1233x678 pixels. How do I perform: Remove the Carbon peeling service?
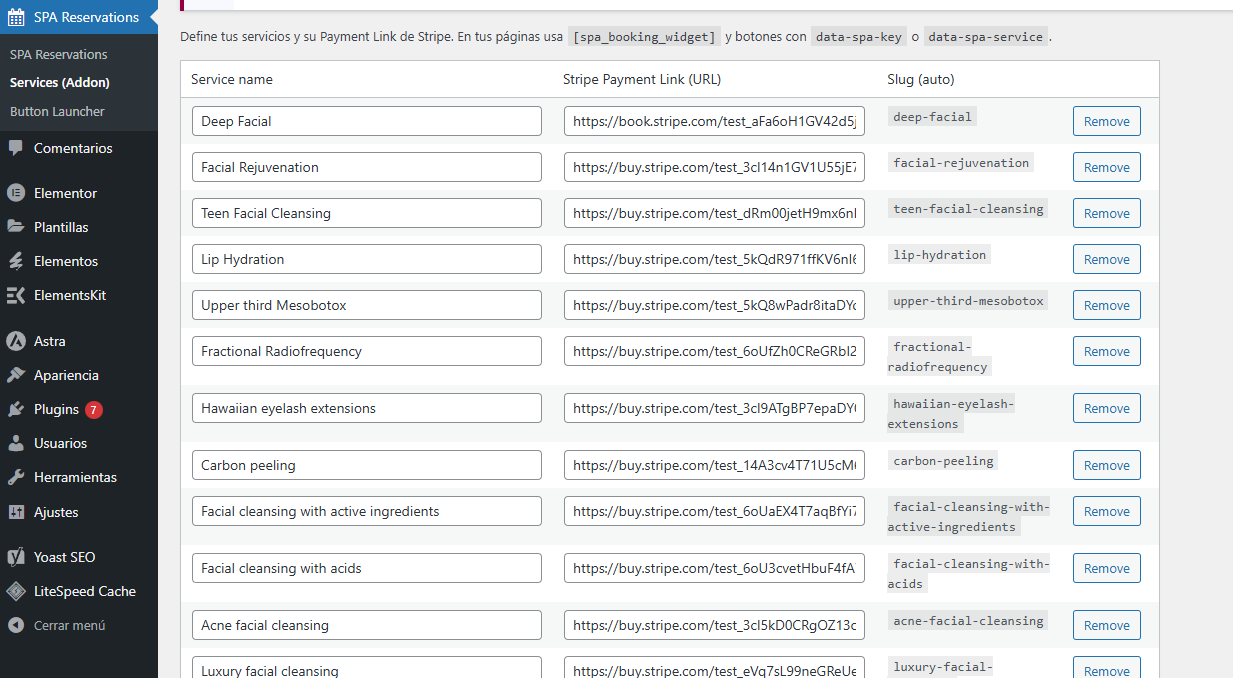(1106, 464)
